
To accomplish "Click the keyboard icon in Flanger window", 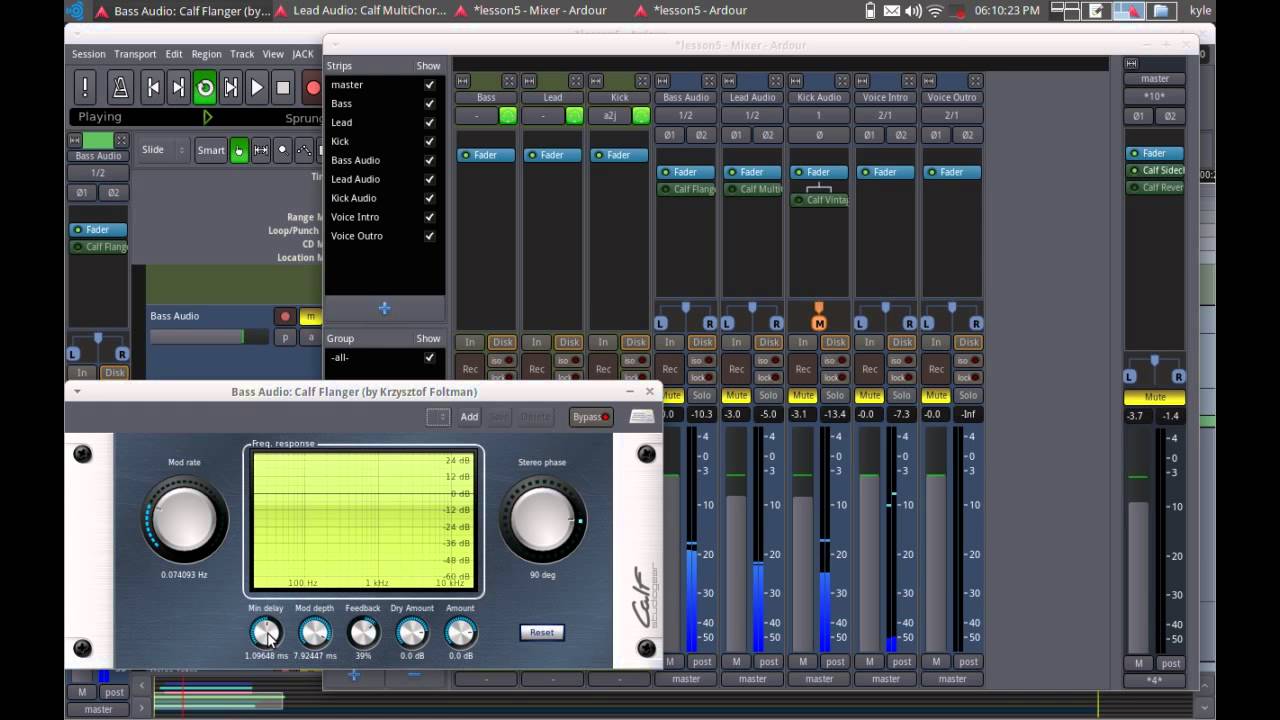I will (x=642, y=417).
